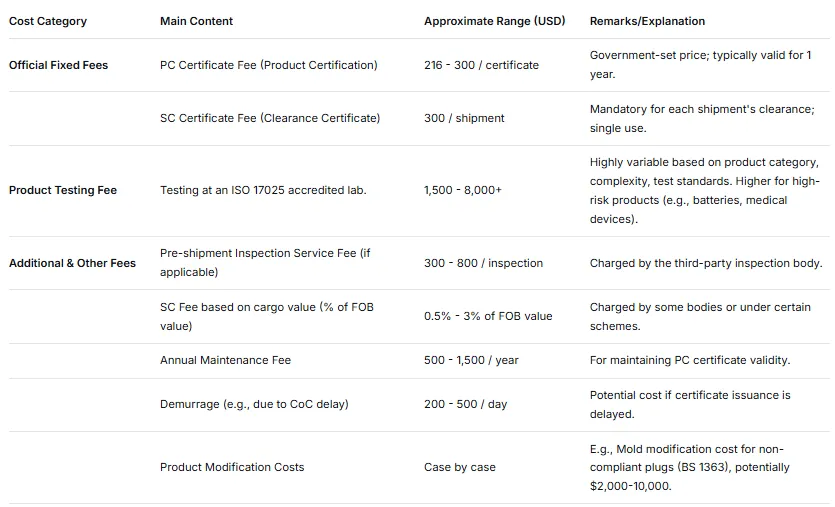
Task: Select the Additional & Other Fees cell
Action: [72, 263]
